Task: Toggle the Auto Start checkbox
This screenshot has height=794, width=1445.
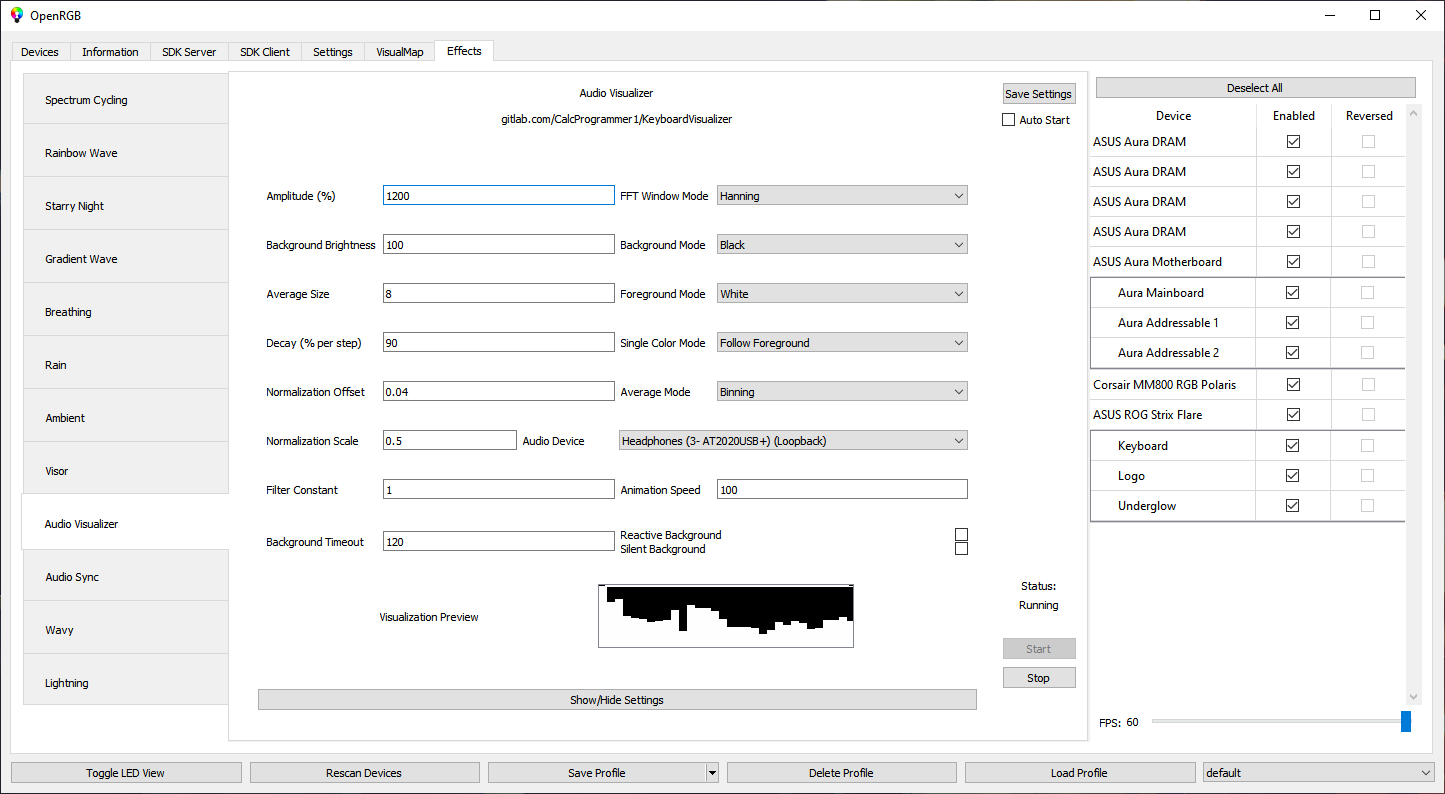Action: 1008,120
